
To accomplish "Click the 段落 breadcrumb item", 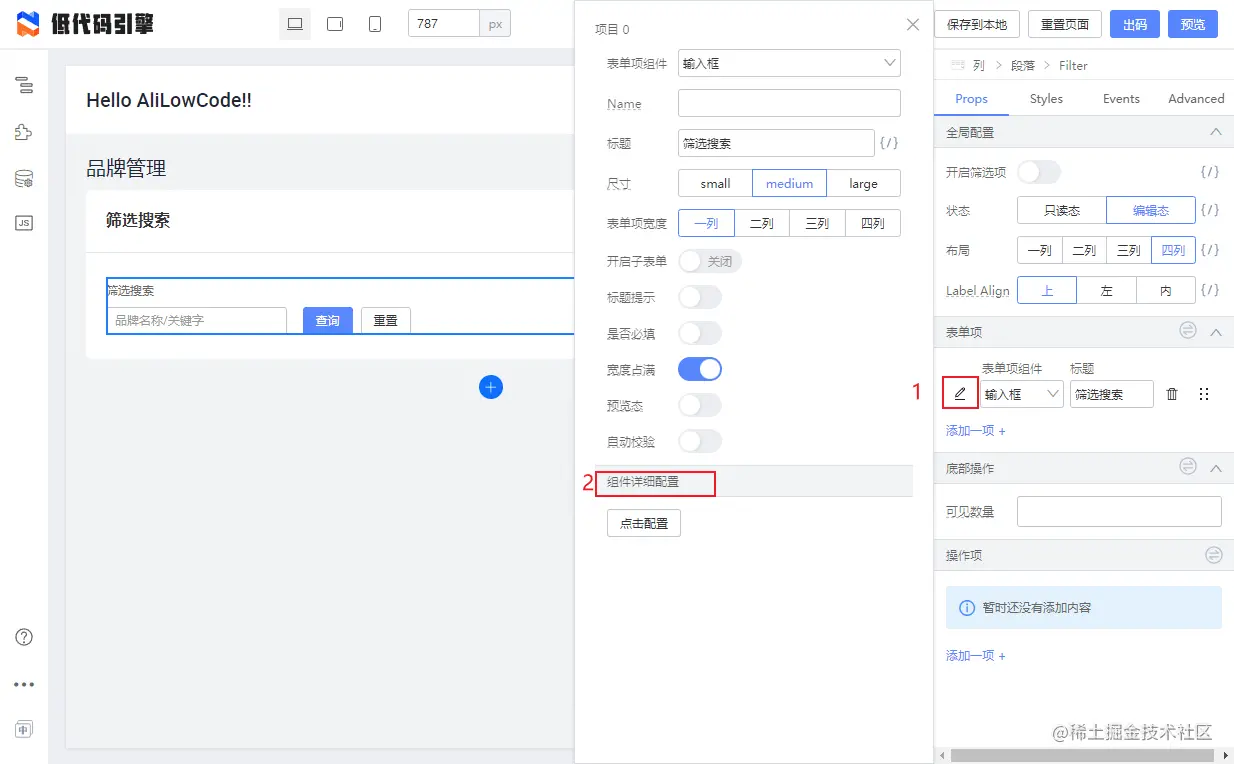I will point(1023,65).
